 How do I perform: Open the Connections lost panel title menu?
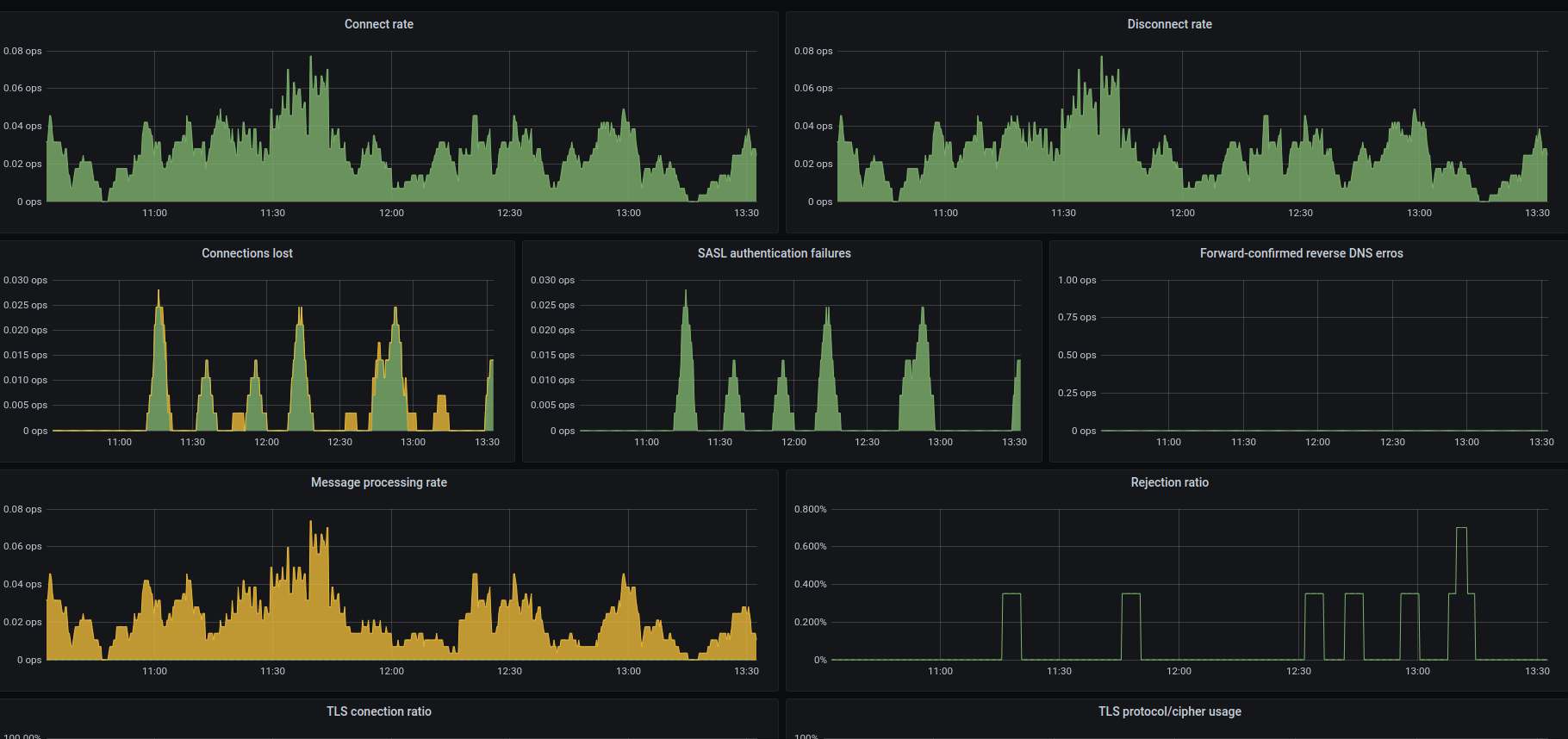click(247, 253)
